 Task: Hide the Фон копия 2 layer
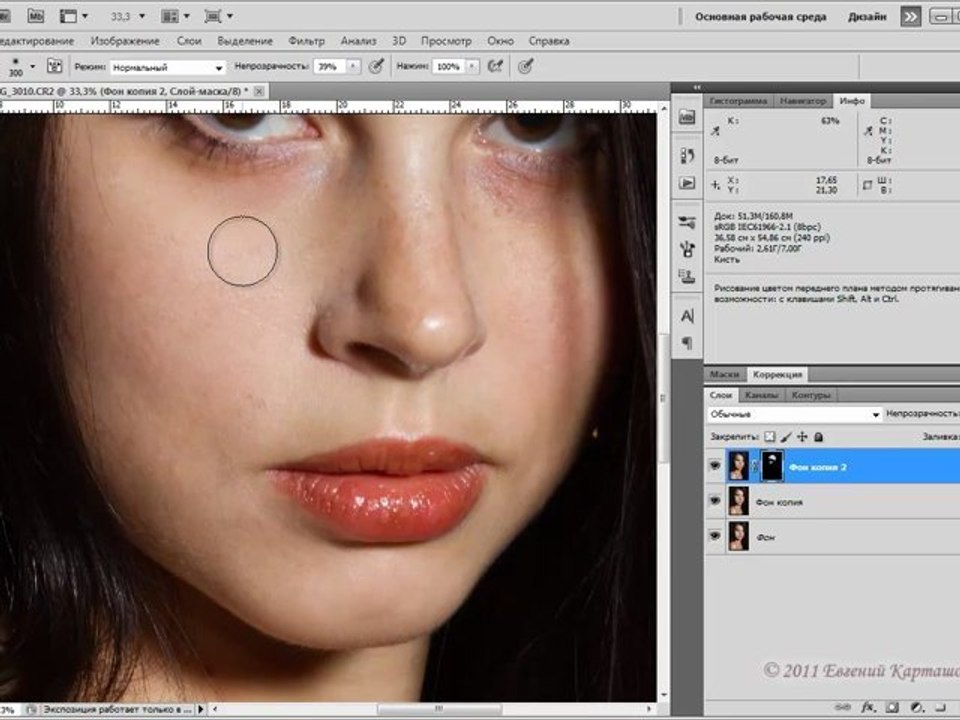click(x=714, y=466)
